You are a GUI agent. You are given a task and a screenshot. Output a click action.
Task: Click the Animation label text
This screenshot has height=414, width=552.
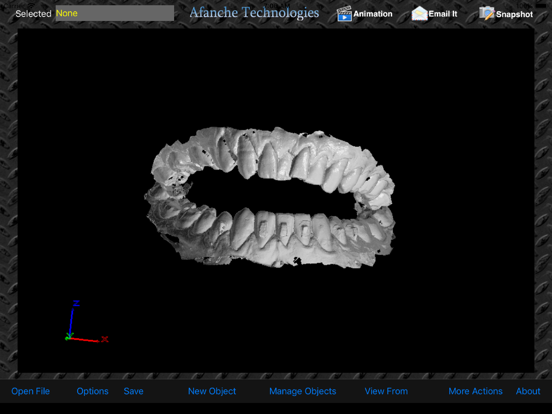pyautogui.click(x=373, y=14)
